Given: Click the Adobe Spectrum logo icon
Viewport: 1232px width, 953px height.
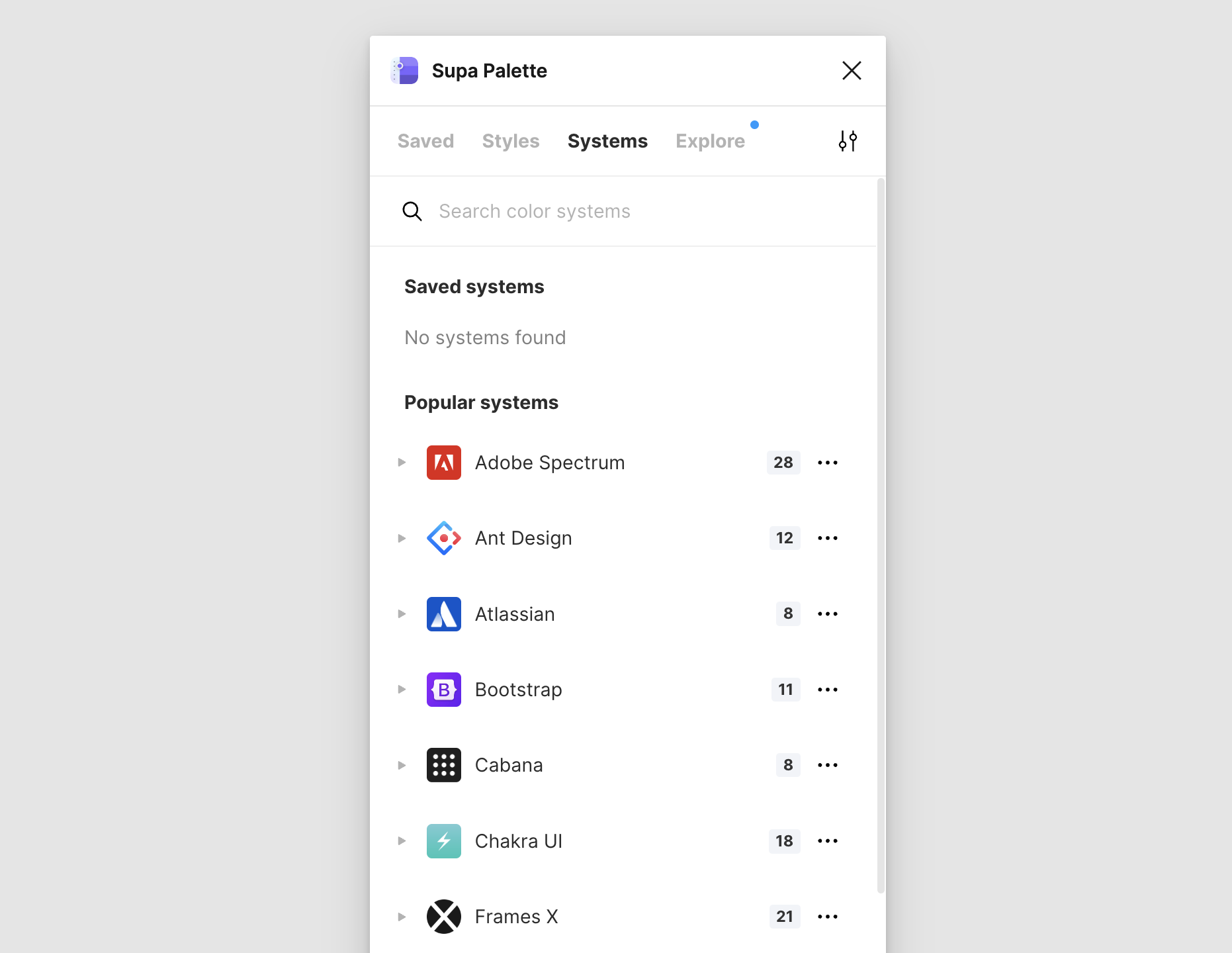Looking at the screenshot, I should tap(444, 463).
